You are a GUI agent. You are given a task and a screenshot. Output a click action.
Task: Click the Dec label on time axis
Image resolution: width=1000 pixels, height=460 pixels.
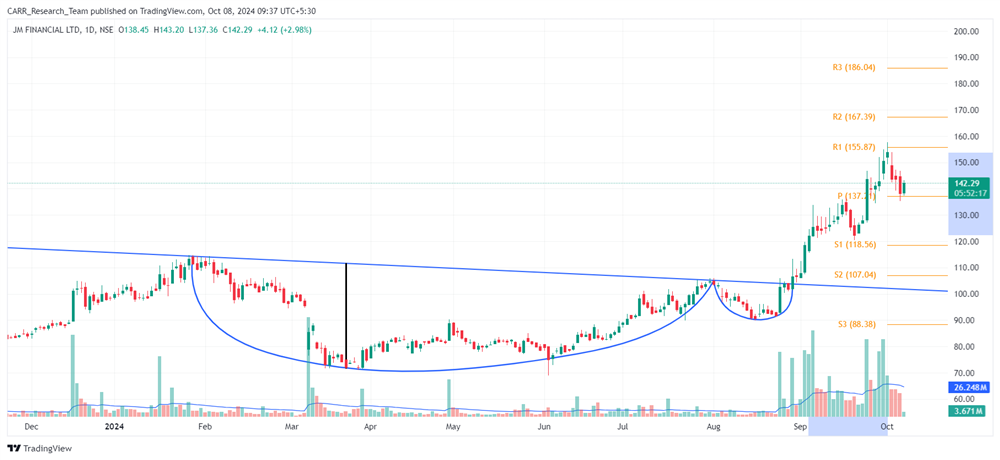[x=31, y=425]
